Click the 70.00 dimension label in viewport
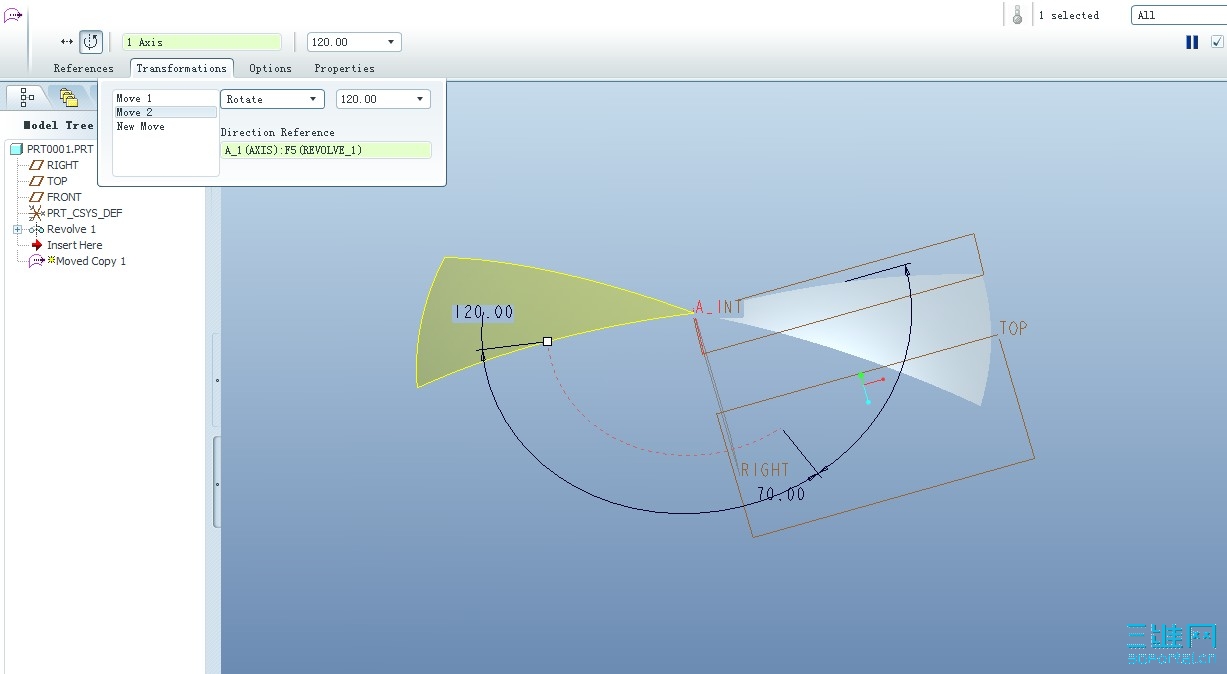 pos(781,493)
